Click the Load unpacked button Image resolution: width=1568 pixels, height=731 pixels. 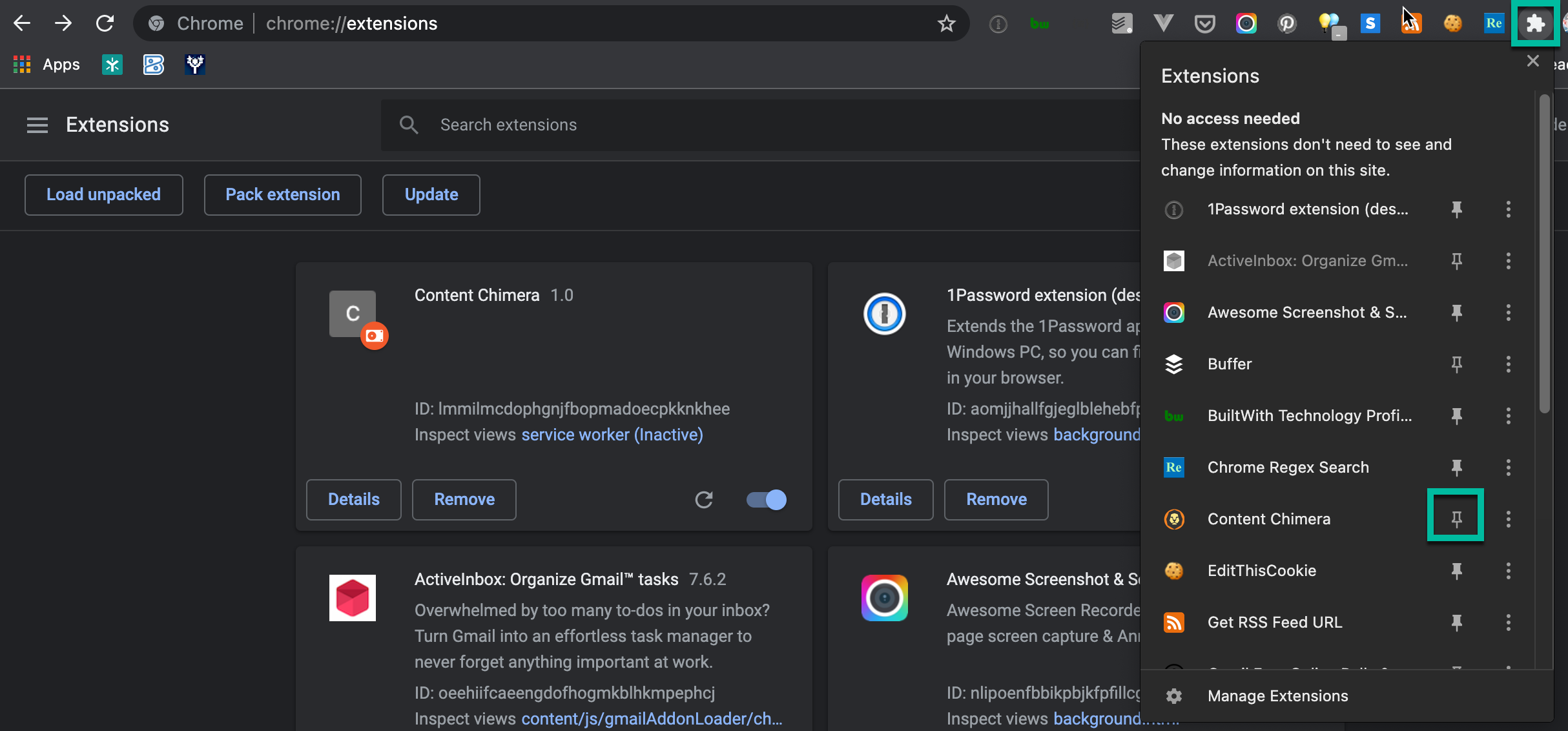[103, 194]
